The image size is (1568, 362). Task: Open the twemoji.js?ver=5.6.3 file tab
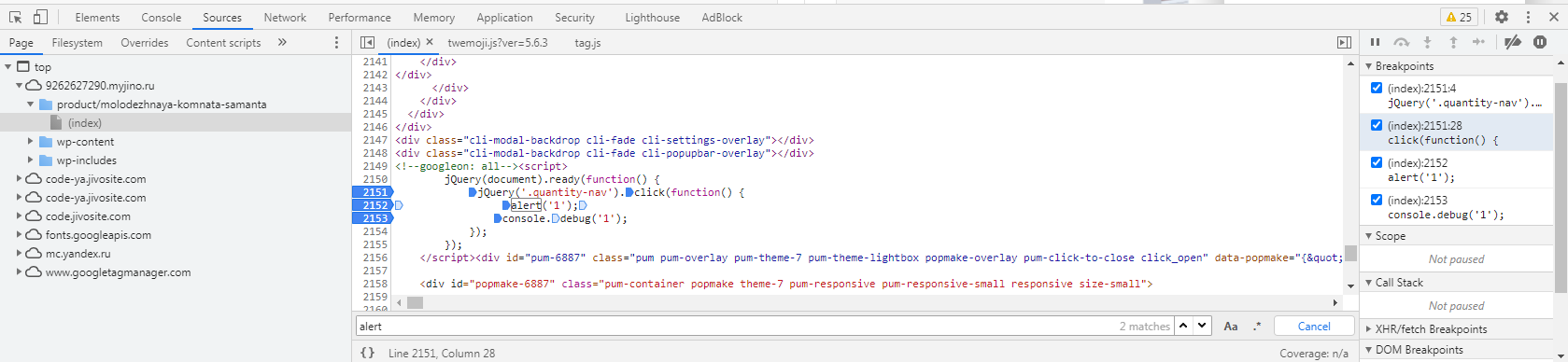pos(498,42)
